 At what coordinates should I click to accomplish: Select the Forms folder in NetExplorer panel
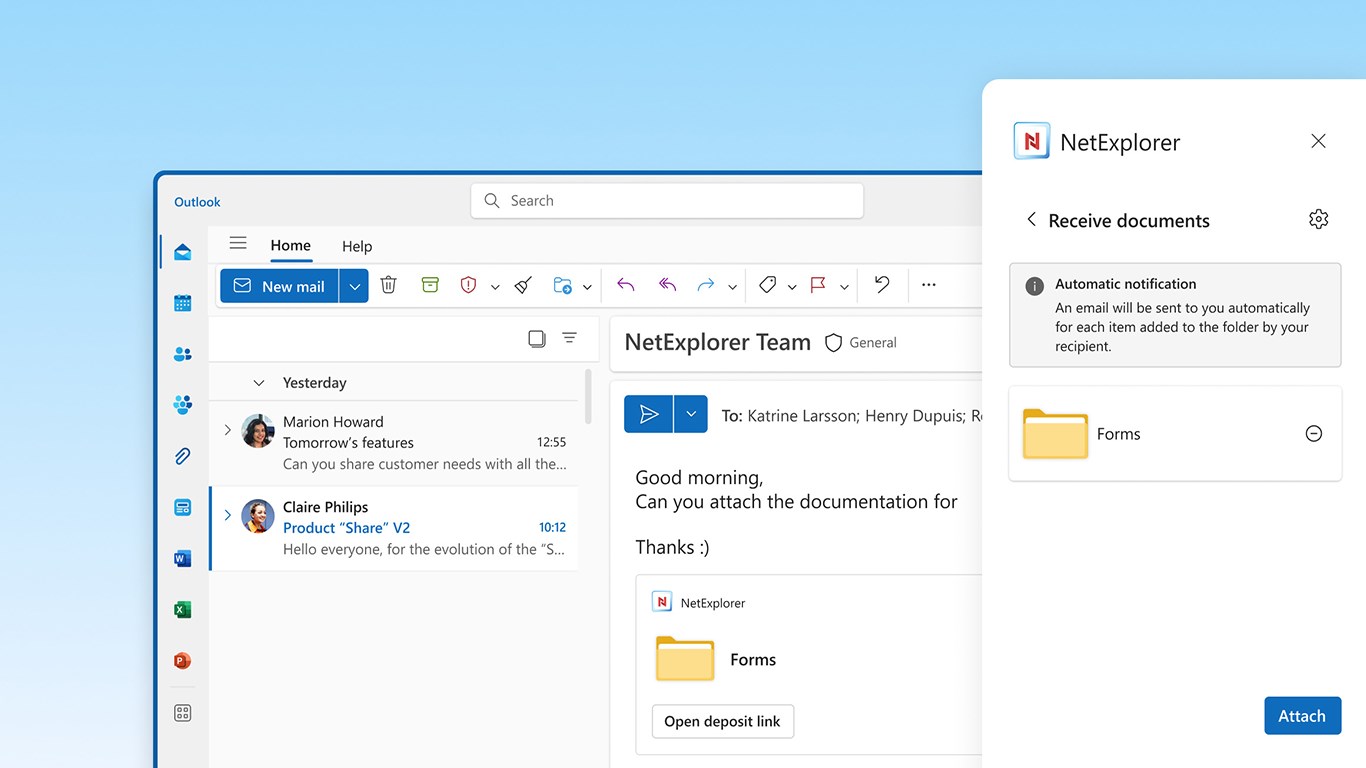pyautogui.click(x=1175, y=433)
